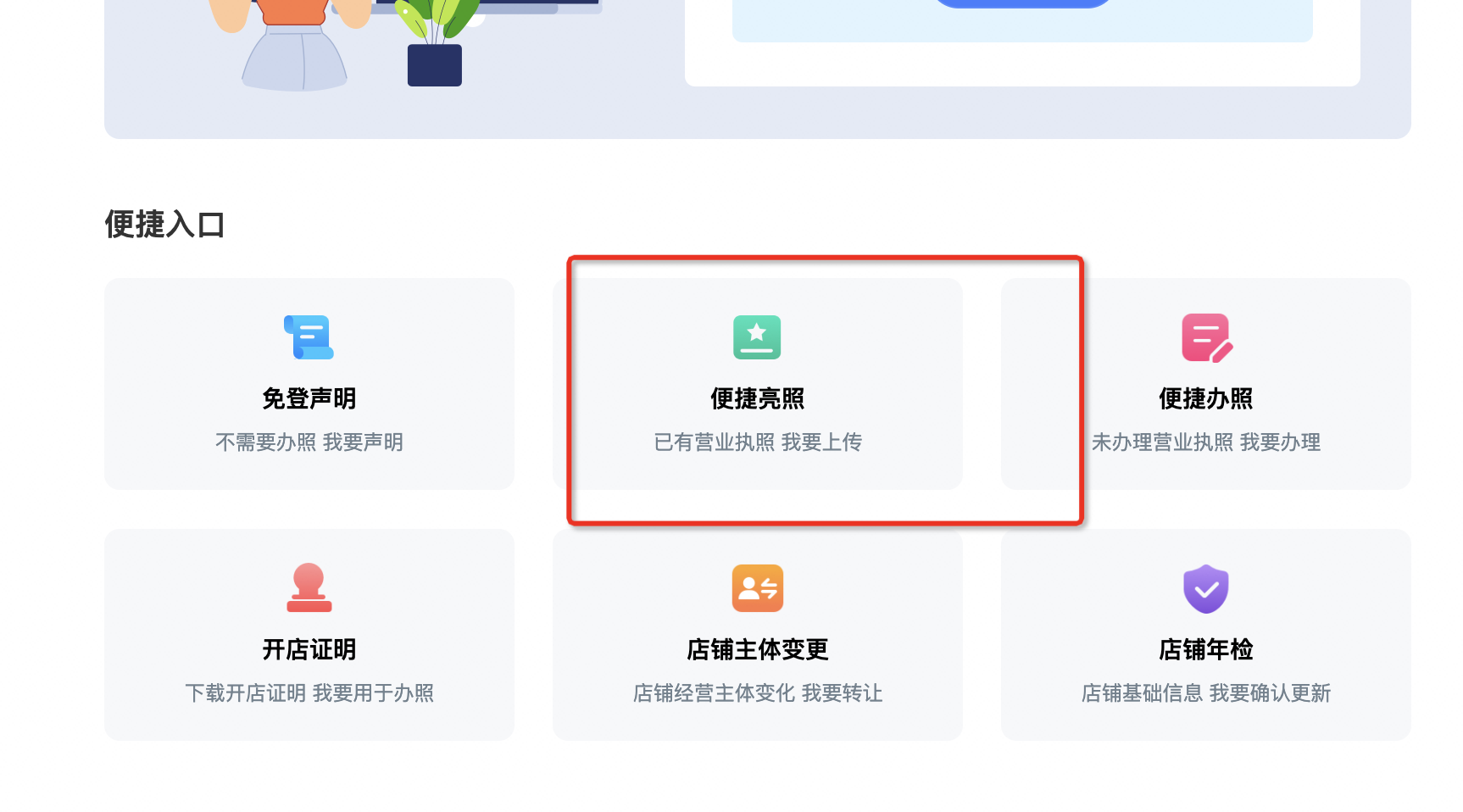Viewport: 1463px width, 812px height.
Task: Click the orange person-transfer icon for 店铺主体变更
Action: point(758,588)
